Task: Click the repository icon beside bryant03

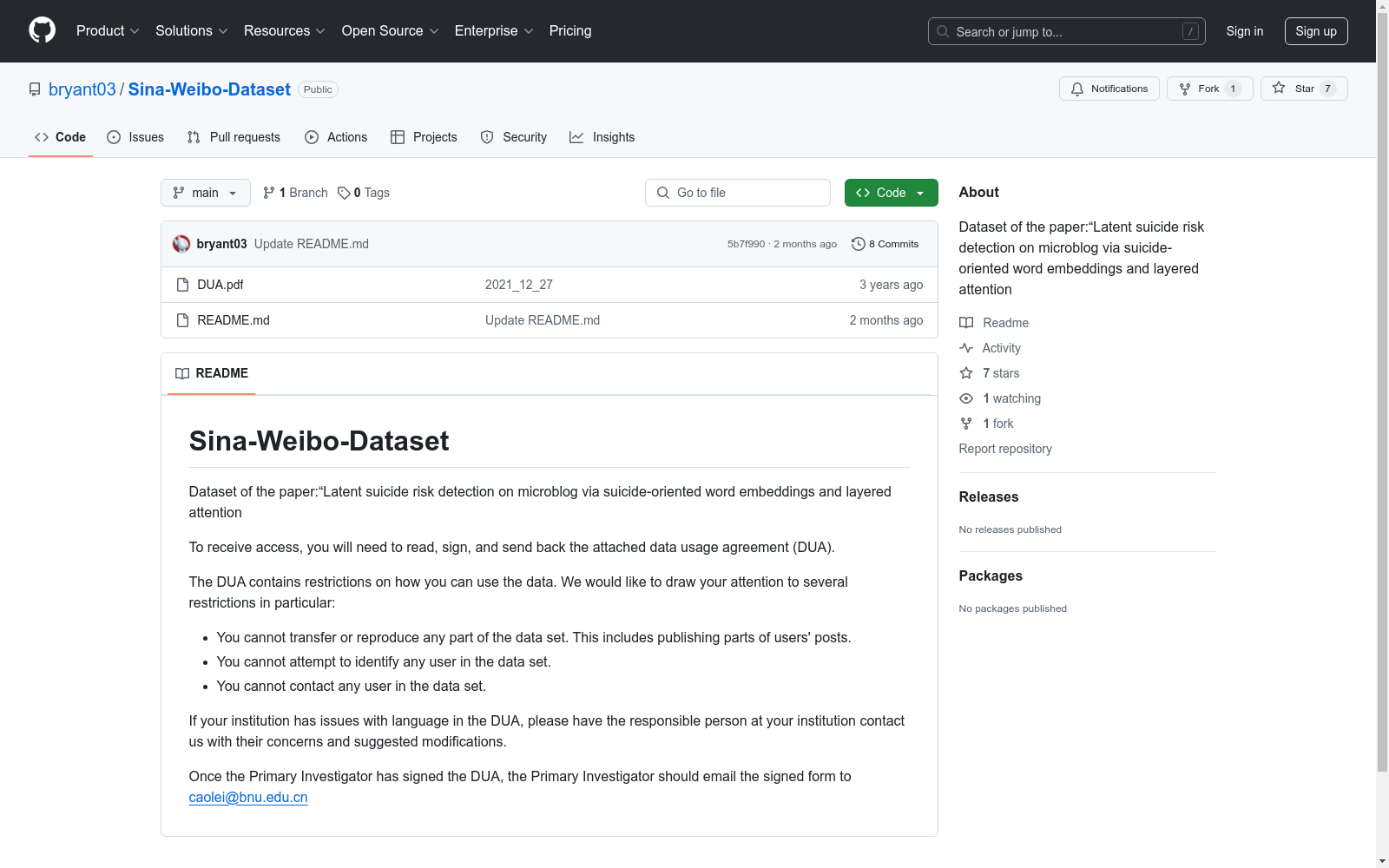Action: 35,89
